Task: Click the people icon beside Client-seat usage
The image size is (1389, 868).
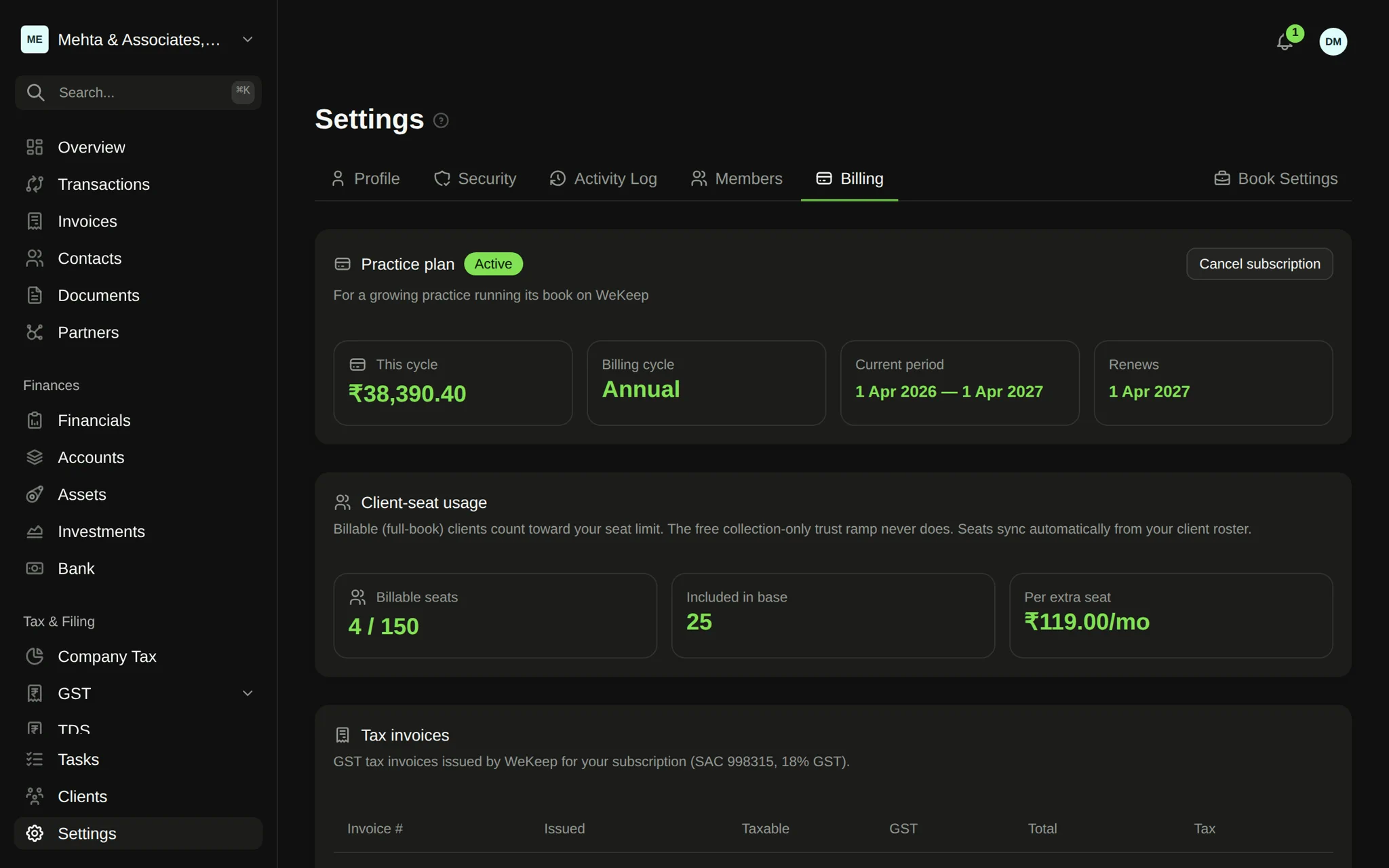Action: 343,502
